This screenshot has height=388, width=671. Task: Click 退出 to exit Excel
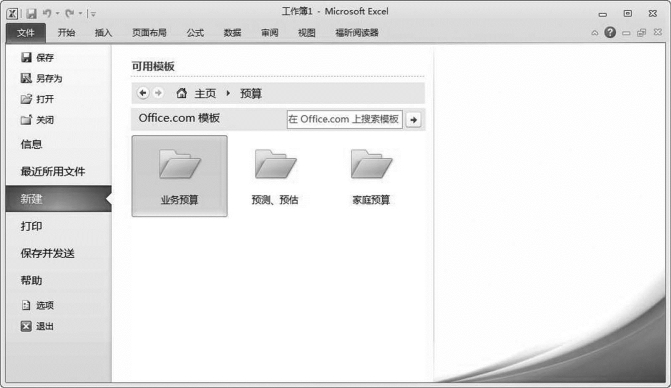[37, 326]
